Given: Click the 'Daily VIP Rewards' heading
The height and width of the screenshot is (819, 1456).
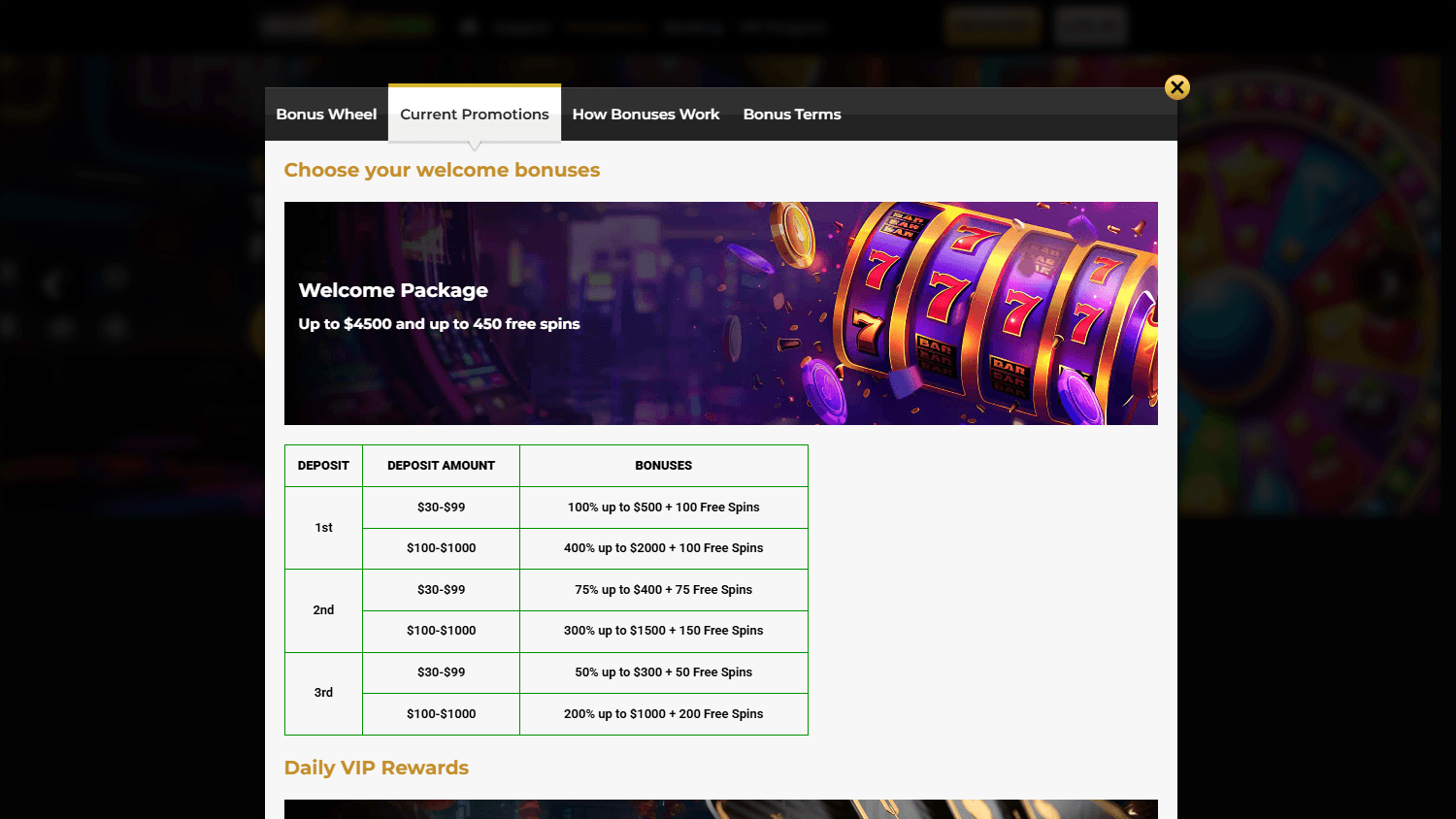Looking at the screenshot, I should pyautogui.click(x=377, y=768).
